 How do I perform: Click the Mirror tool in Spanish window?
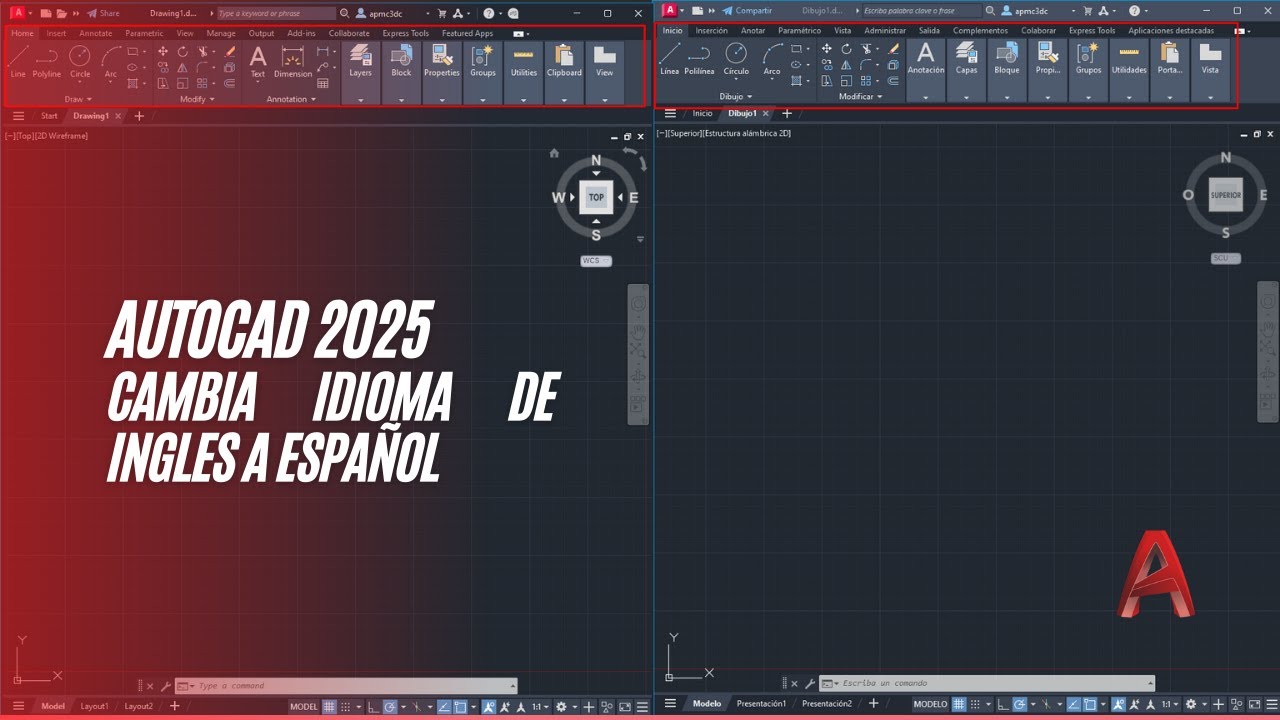click(x=846, y=65)
